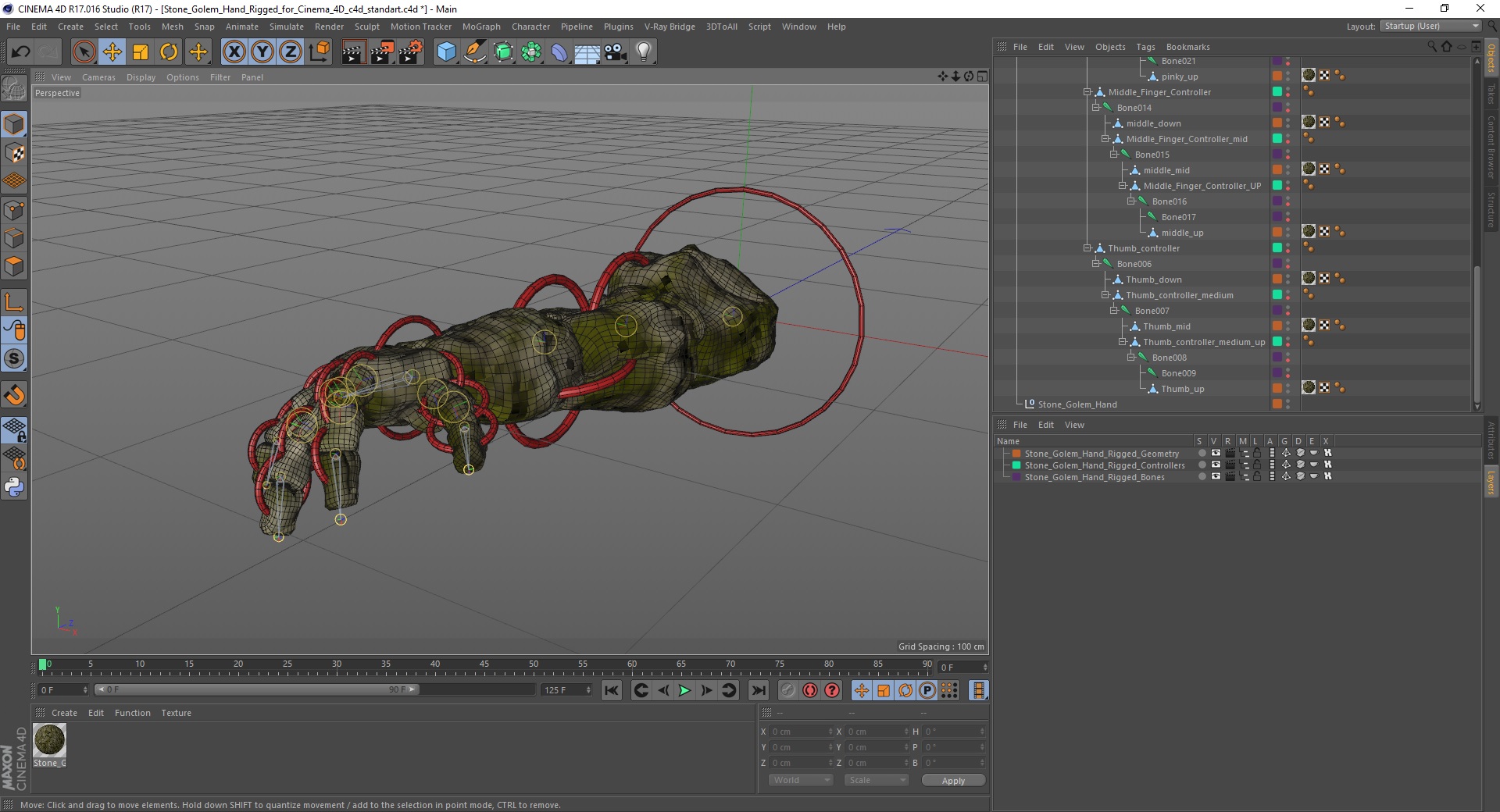
Task: Enable the Axis mode icon
Action: pyautogui.click(x=14, y=302)
